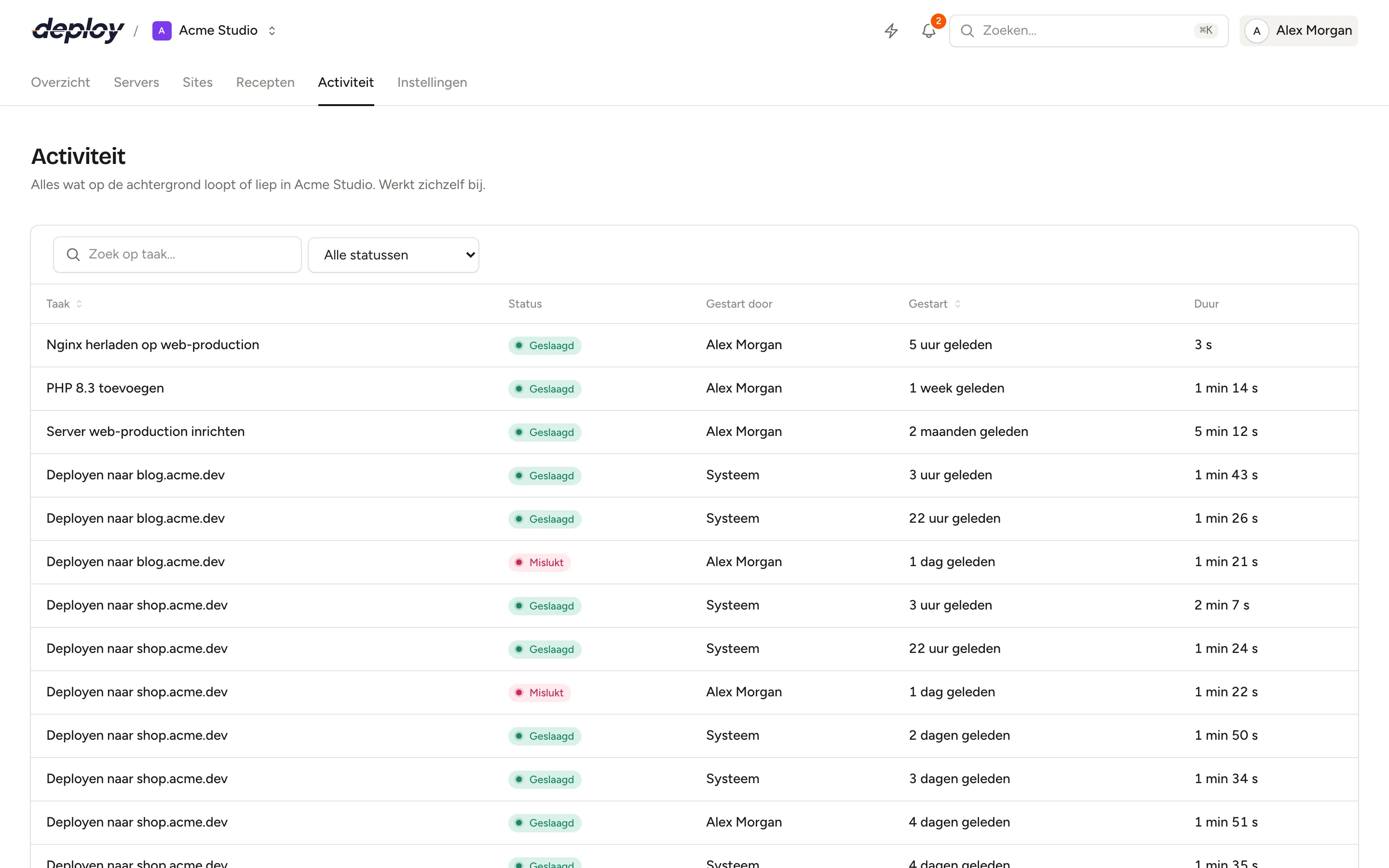Click the Zoek op taak input
Screen dimensions: 1389x868
coord(177,254)
